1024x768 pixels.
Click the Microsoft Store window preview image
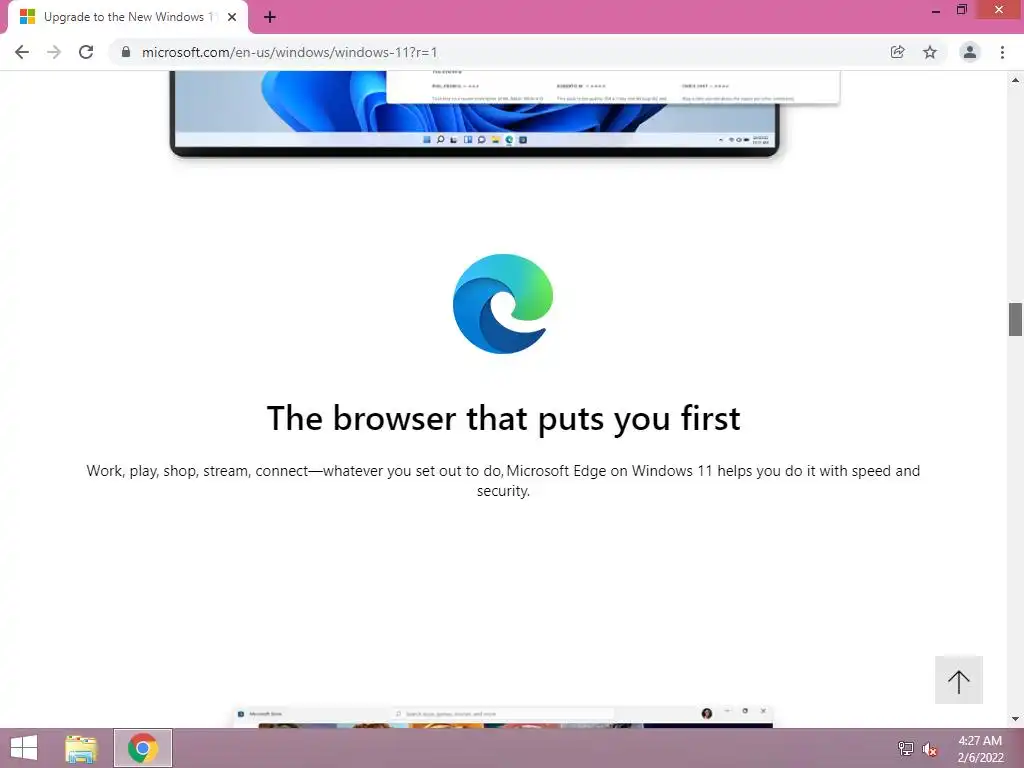[x=503, y=716]
